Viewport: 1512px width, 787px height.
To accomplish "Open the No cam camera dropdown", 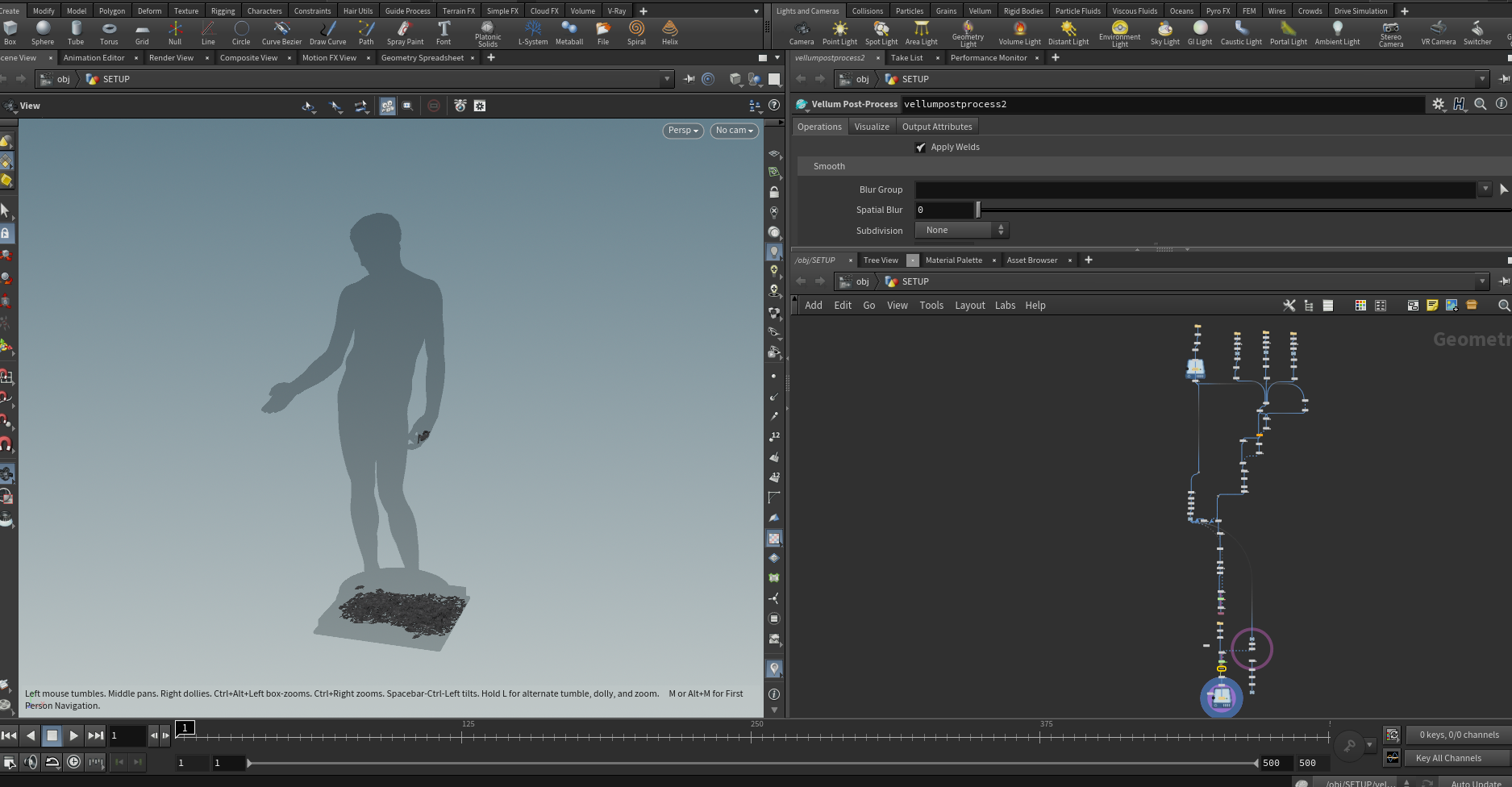I will coord(734,131).
